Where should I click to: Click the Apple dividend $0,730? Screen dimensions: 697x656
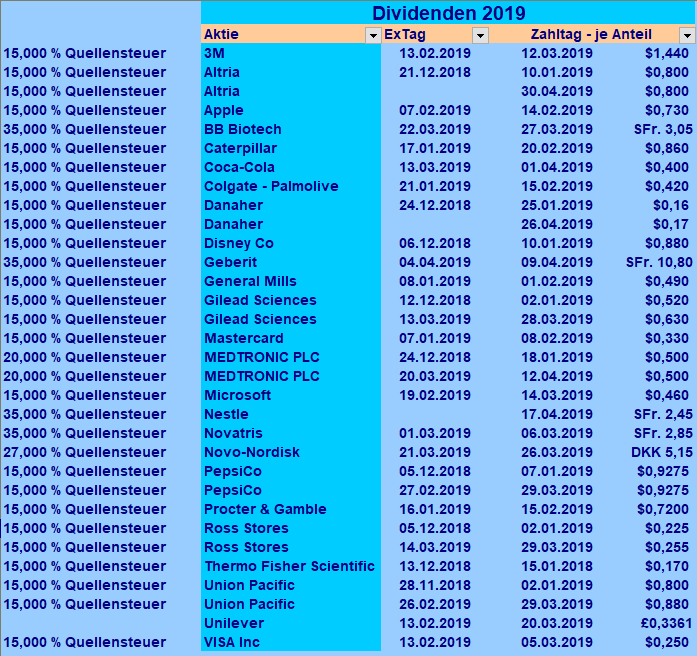(667, 110)
